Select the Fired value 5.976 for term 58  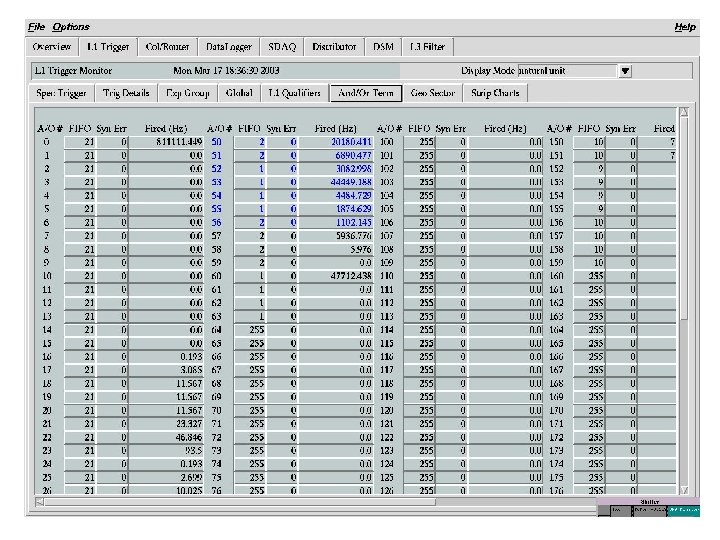[x=336, y=249]
